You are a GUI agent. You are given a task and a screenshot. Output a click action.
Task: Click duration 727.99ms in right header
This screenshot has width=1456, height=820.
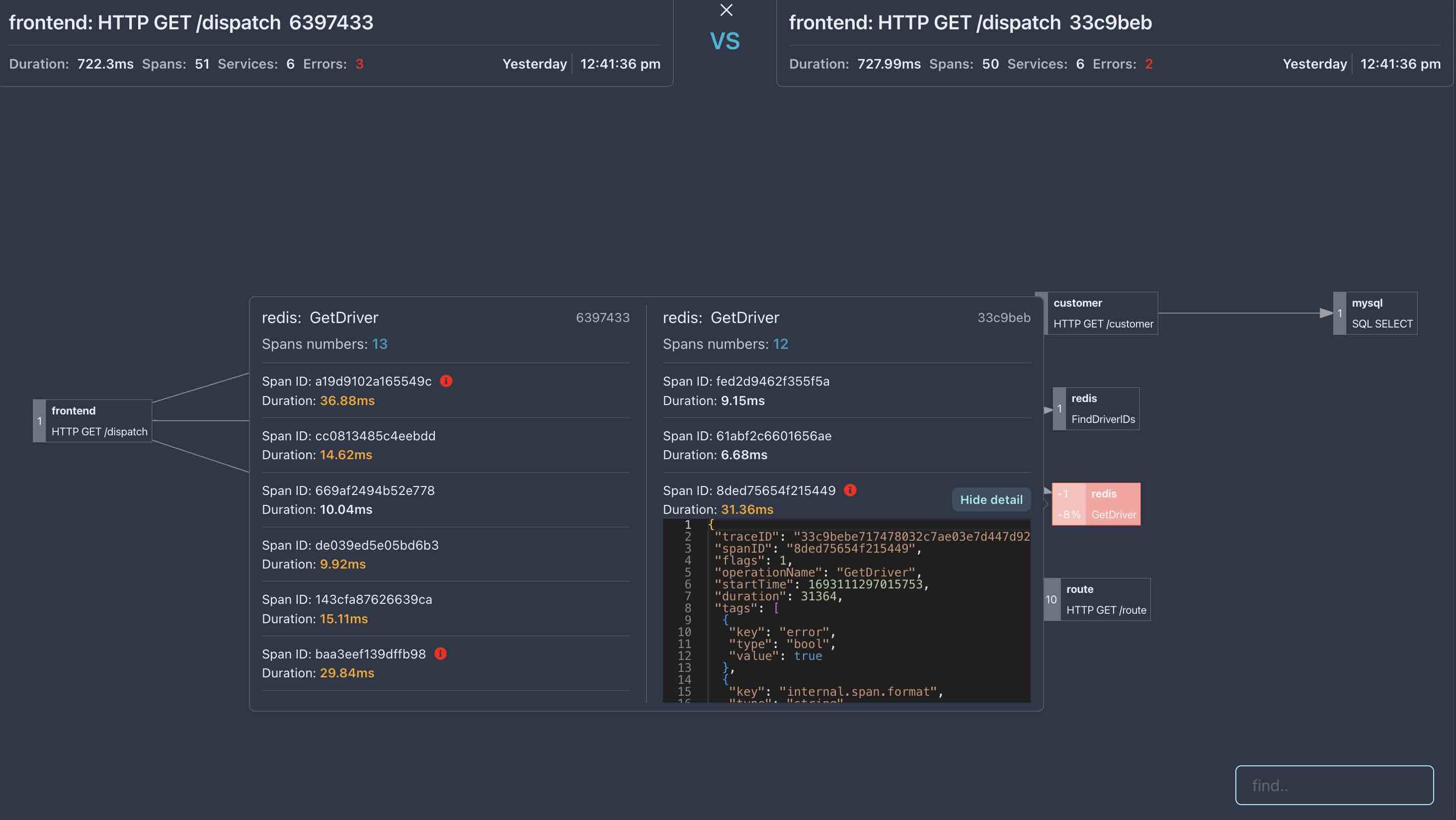point(889,64)
